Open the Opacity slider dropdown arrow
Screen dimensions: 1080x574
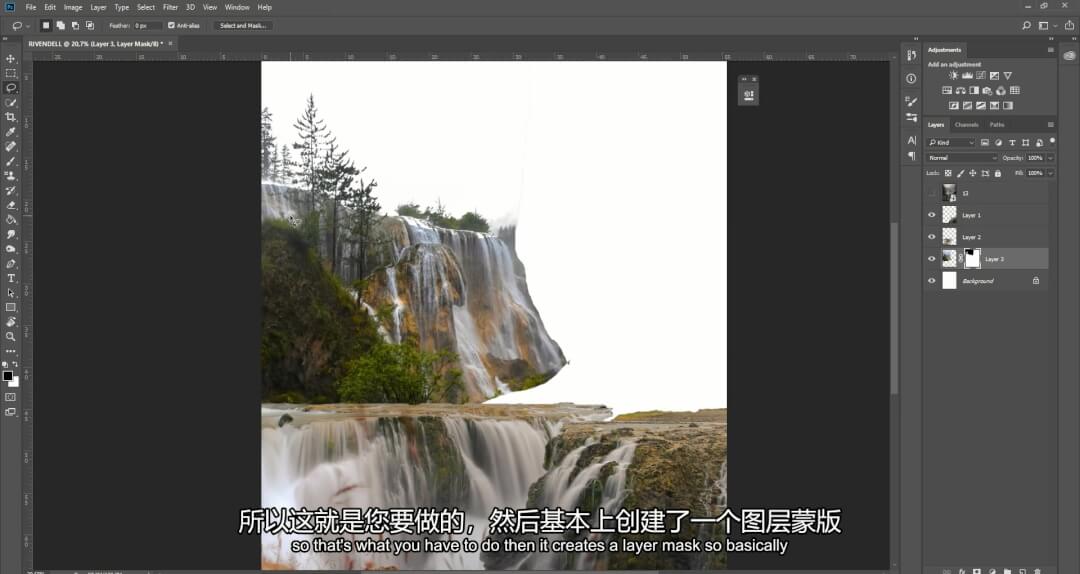pyautogui.click(x=1050, y=158)
